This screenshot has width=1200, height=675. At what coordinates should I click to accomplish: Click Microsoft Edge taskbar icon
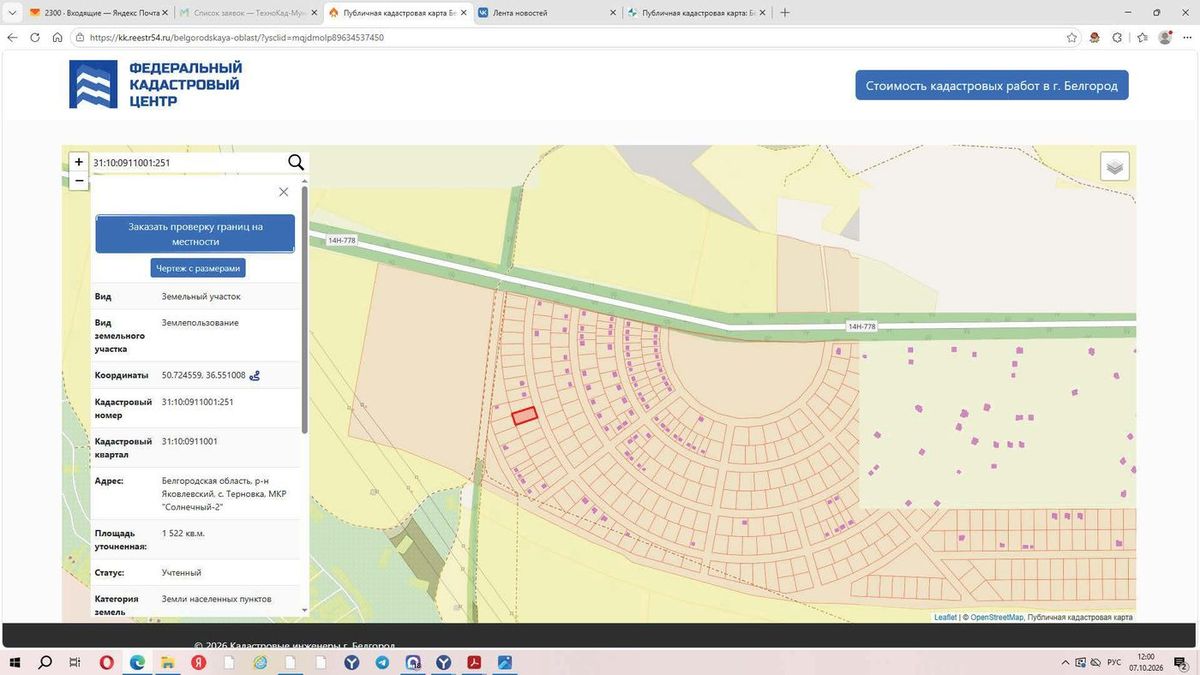click(137, 662)
